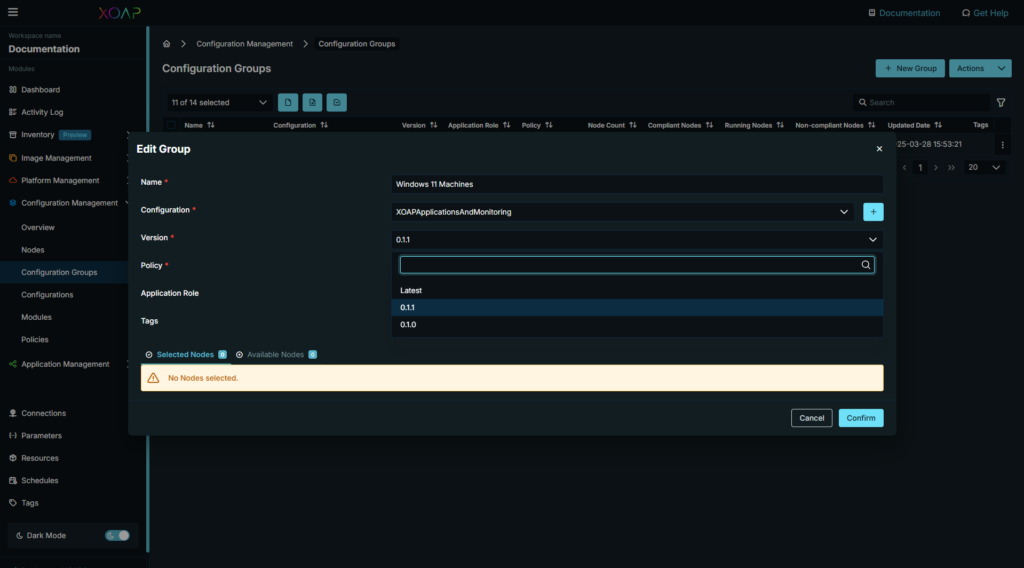Toggle the Dark Mode switch
This screenshot has height=568, width=1024.
[x=118, y=535]
